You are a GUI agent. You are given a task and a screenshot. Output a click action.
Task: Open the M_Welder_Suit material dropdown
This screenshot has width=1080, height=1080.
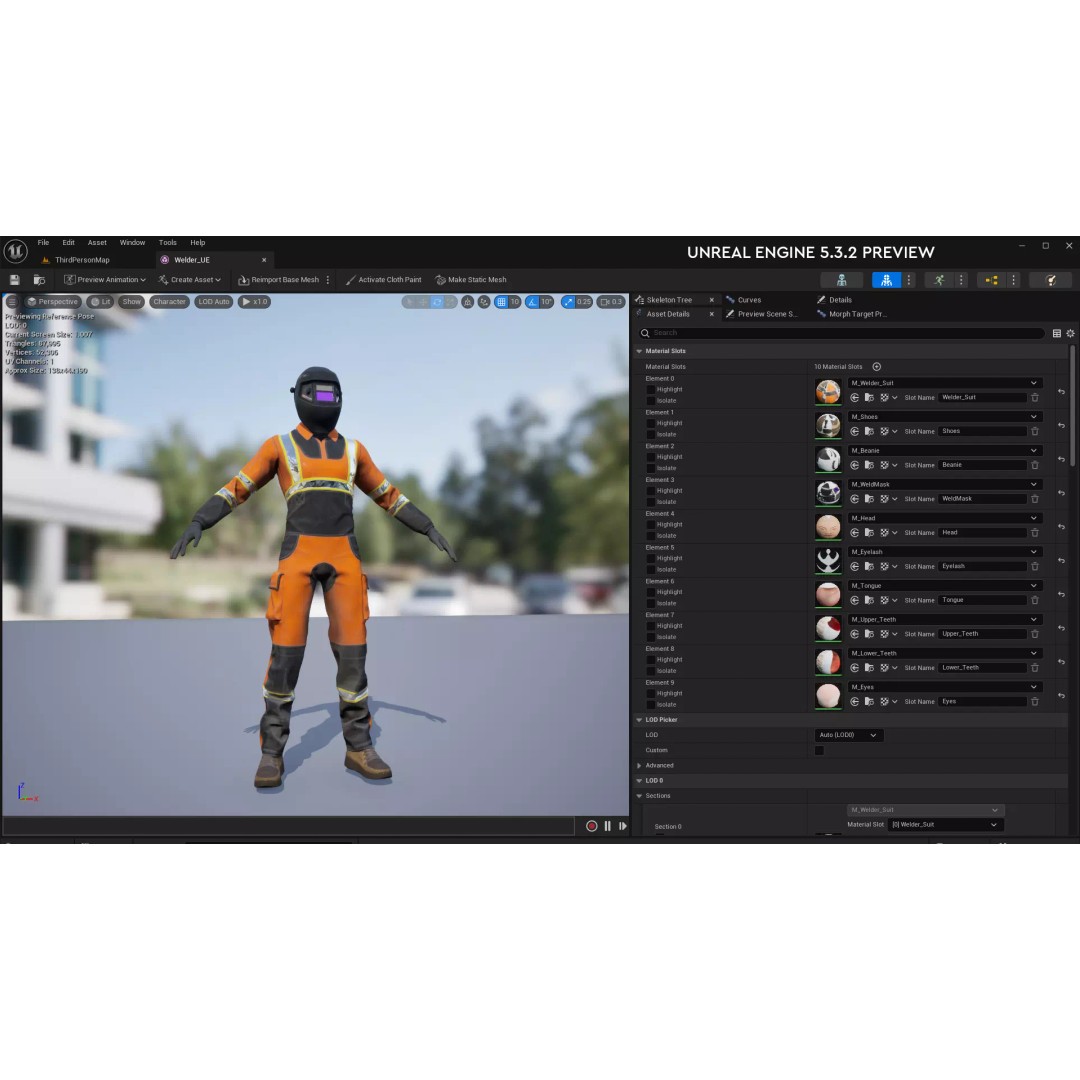[x=944, y=383]
